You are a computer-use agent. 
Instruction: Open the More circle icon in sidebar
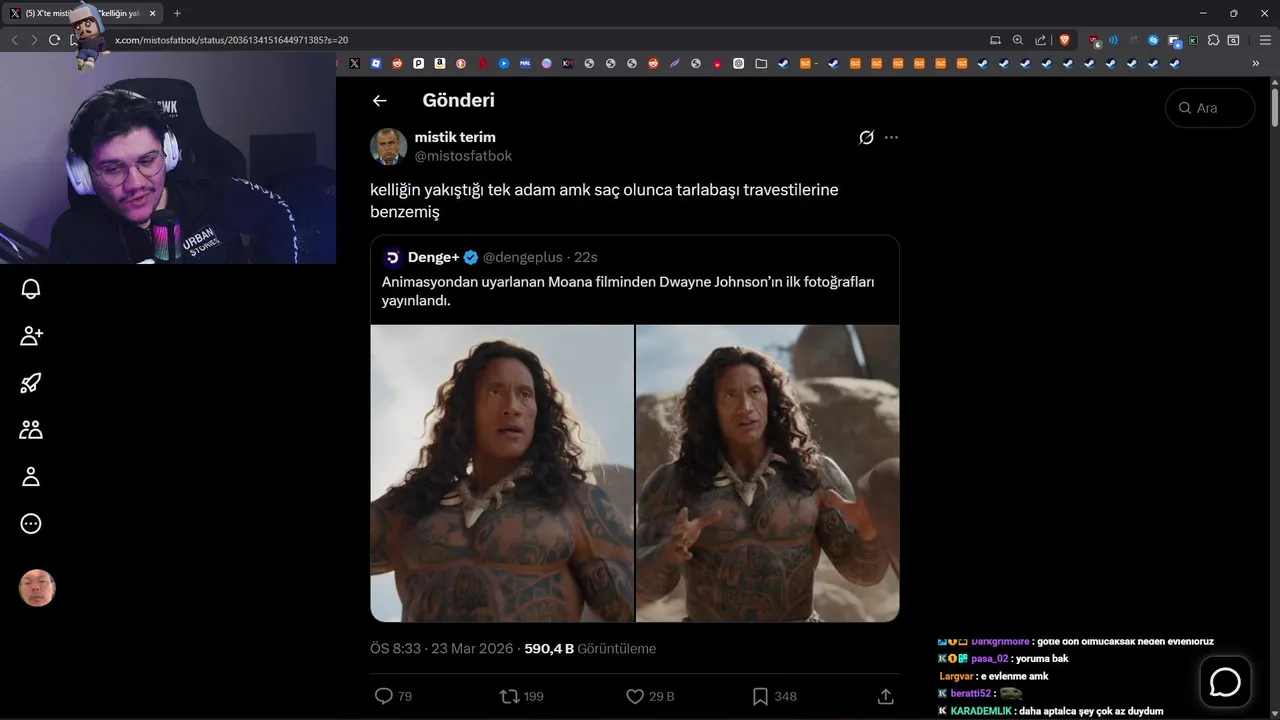(x=31, y=524)
